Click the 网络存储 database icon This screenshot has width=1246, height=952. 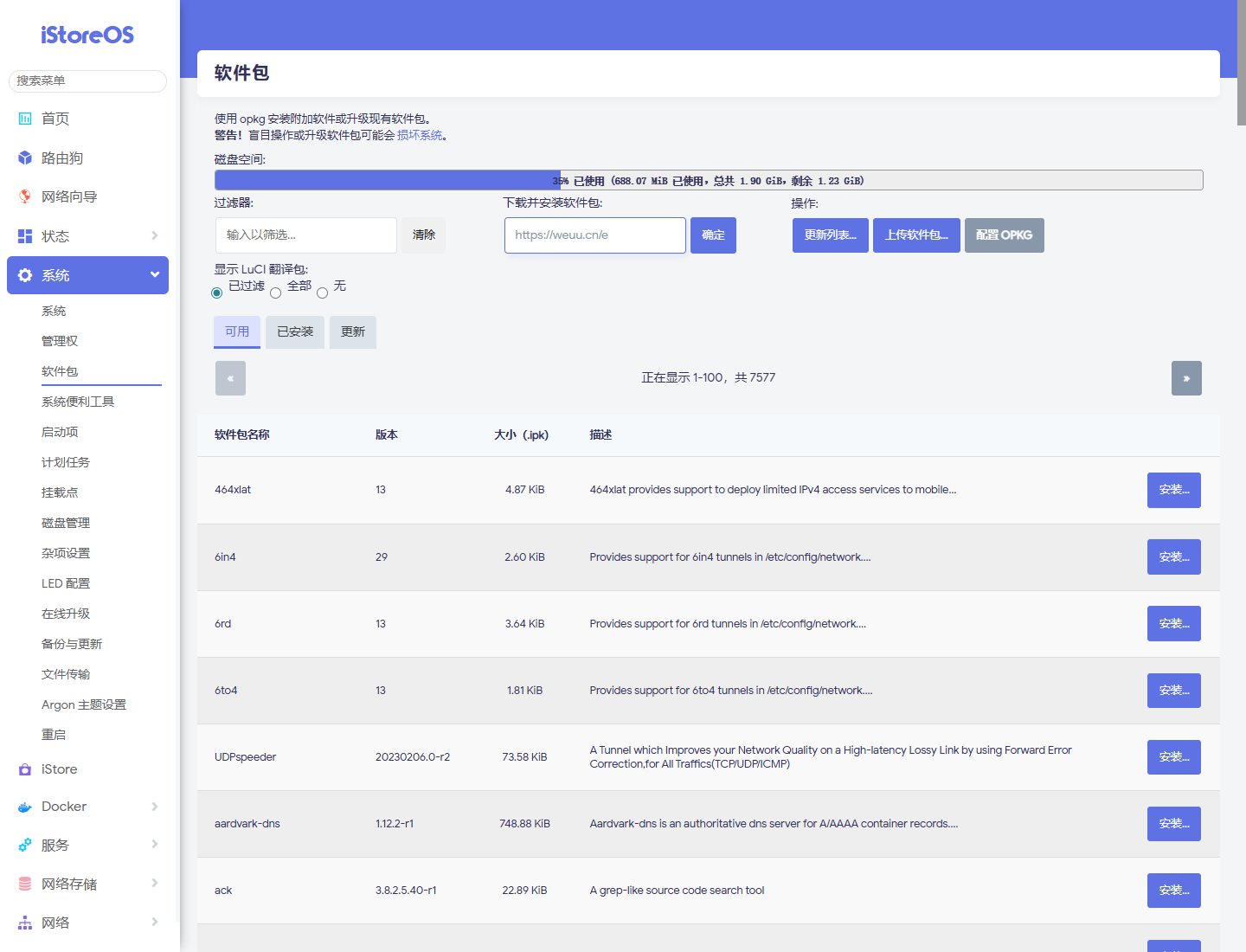25,884
